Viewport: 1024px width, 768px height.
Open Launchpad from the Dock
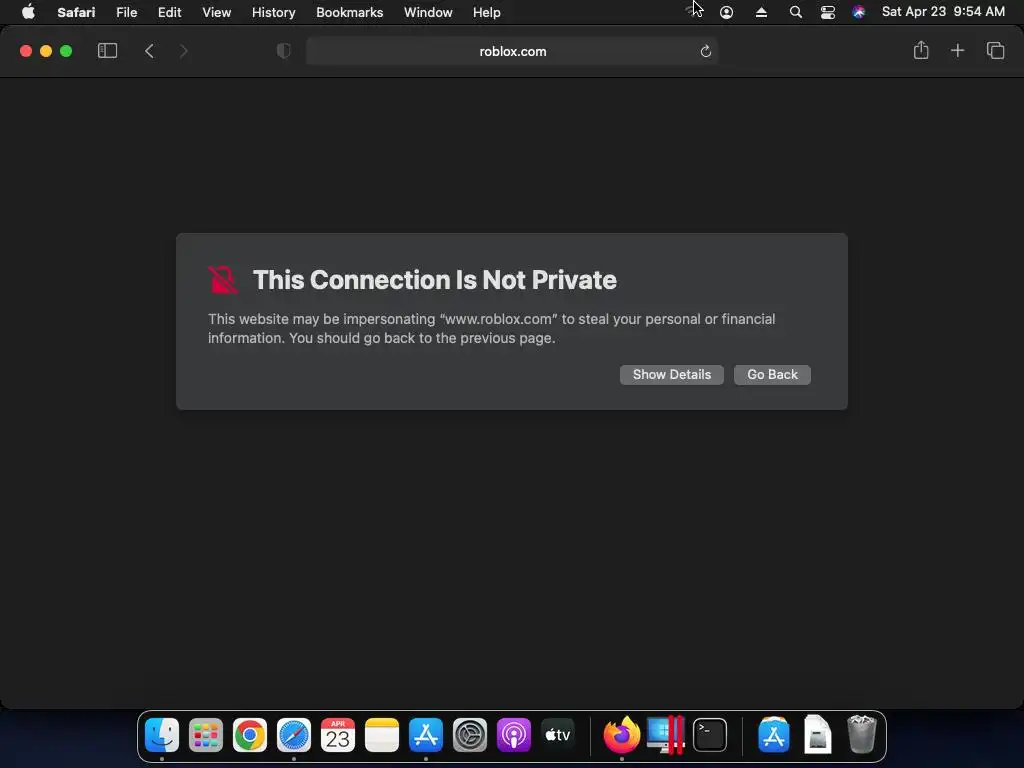pos(206,735)
